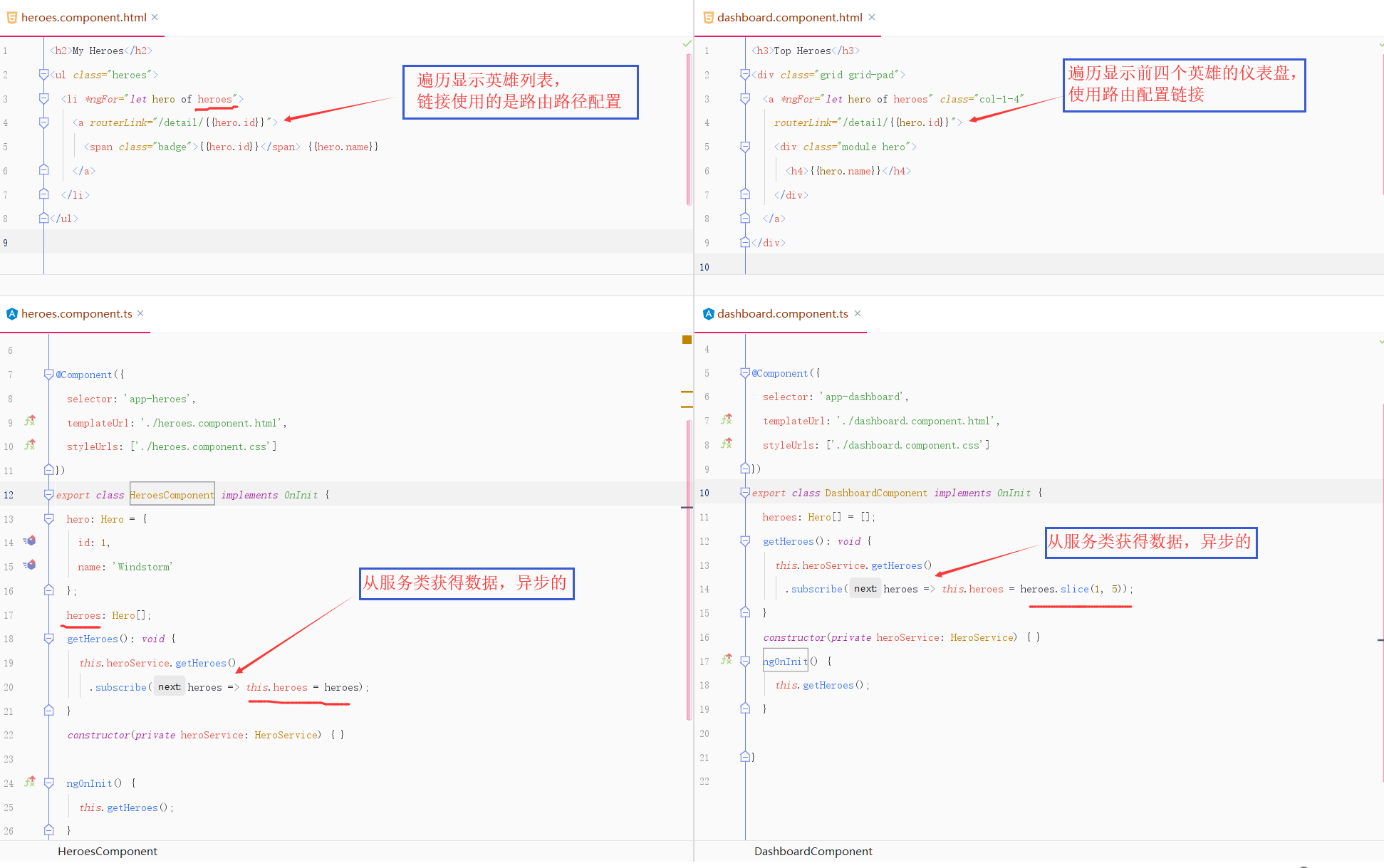This screenshot has height=868, width=1384.
Task: Fold the DashboardComponent getHeroes method
Action: point(745,541)
